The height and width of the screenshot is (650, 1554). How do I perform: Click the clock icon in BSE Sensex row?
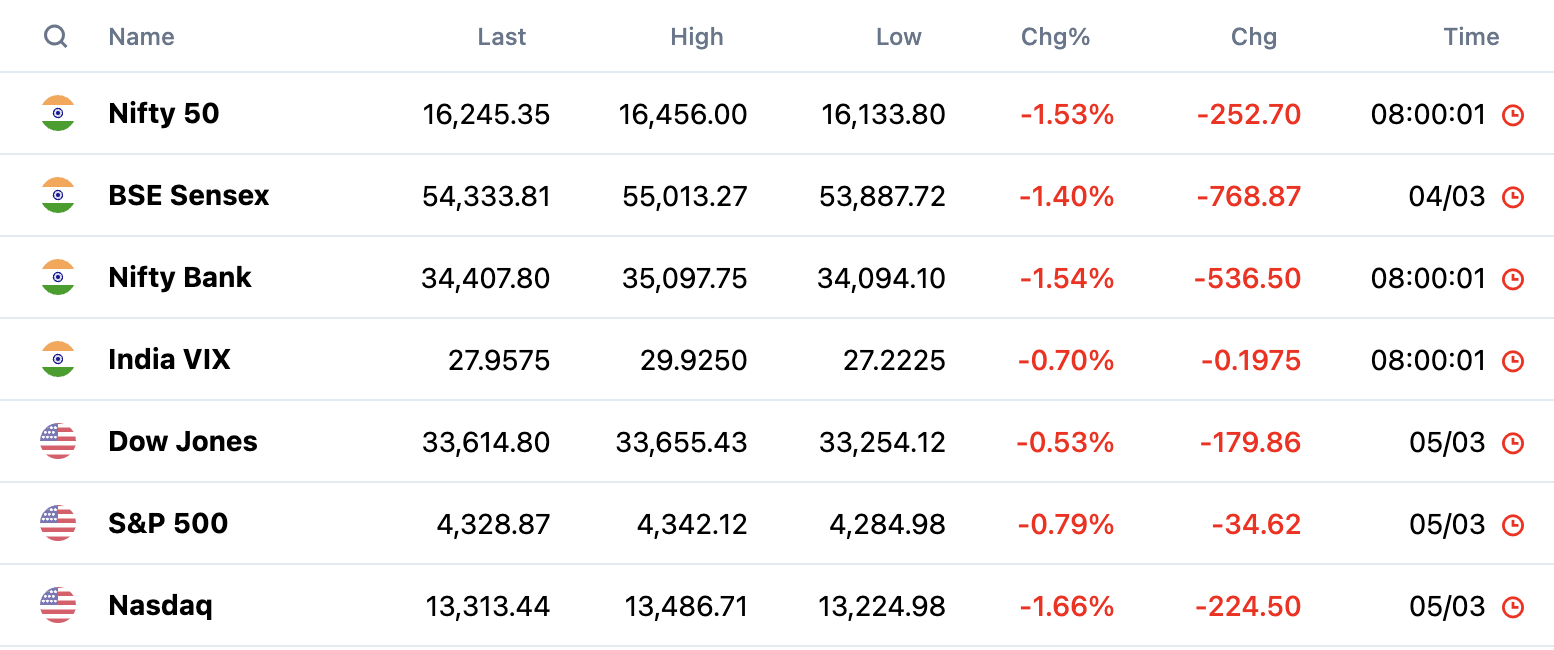(x=1513, y=197)
